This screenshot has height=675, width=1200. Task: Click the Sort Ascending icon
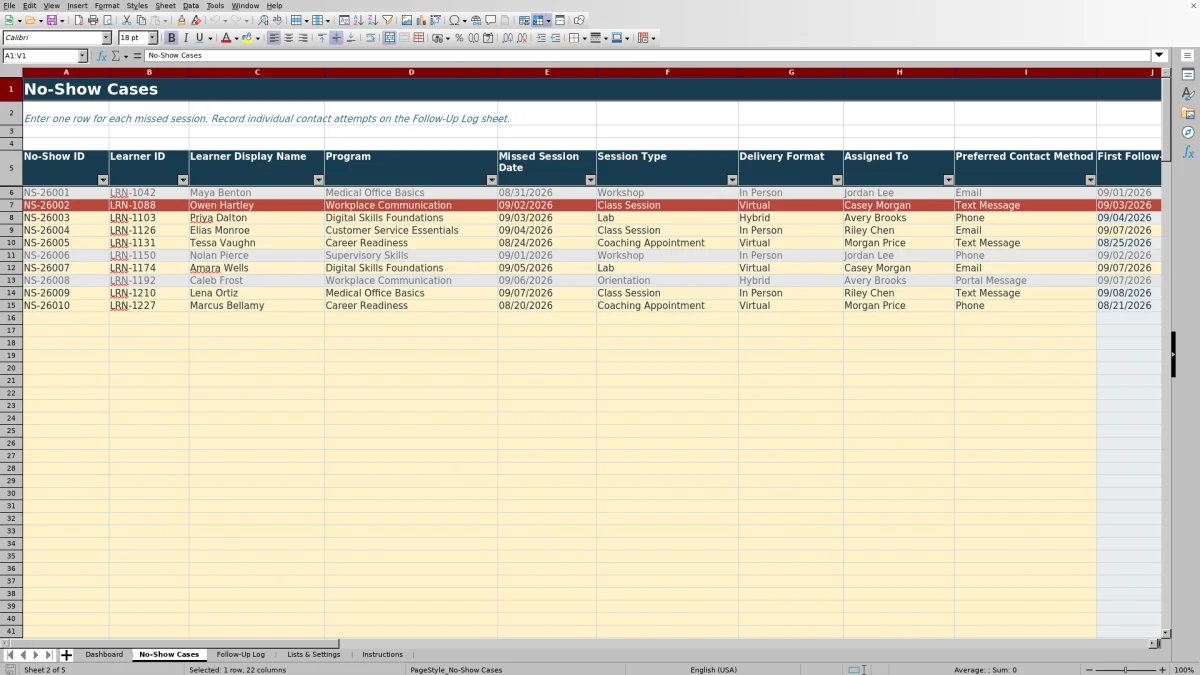(x=358, y=20)
